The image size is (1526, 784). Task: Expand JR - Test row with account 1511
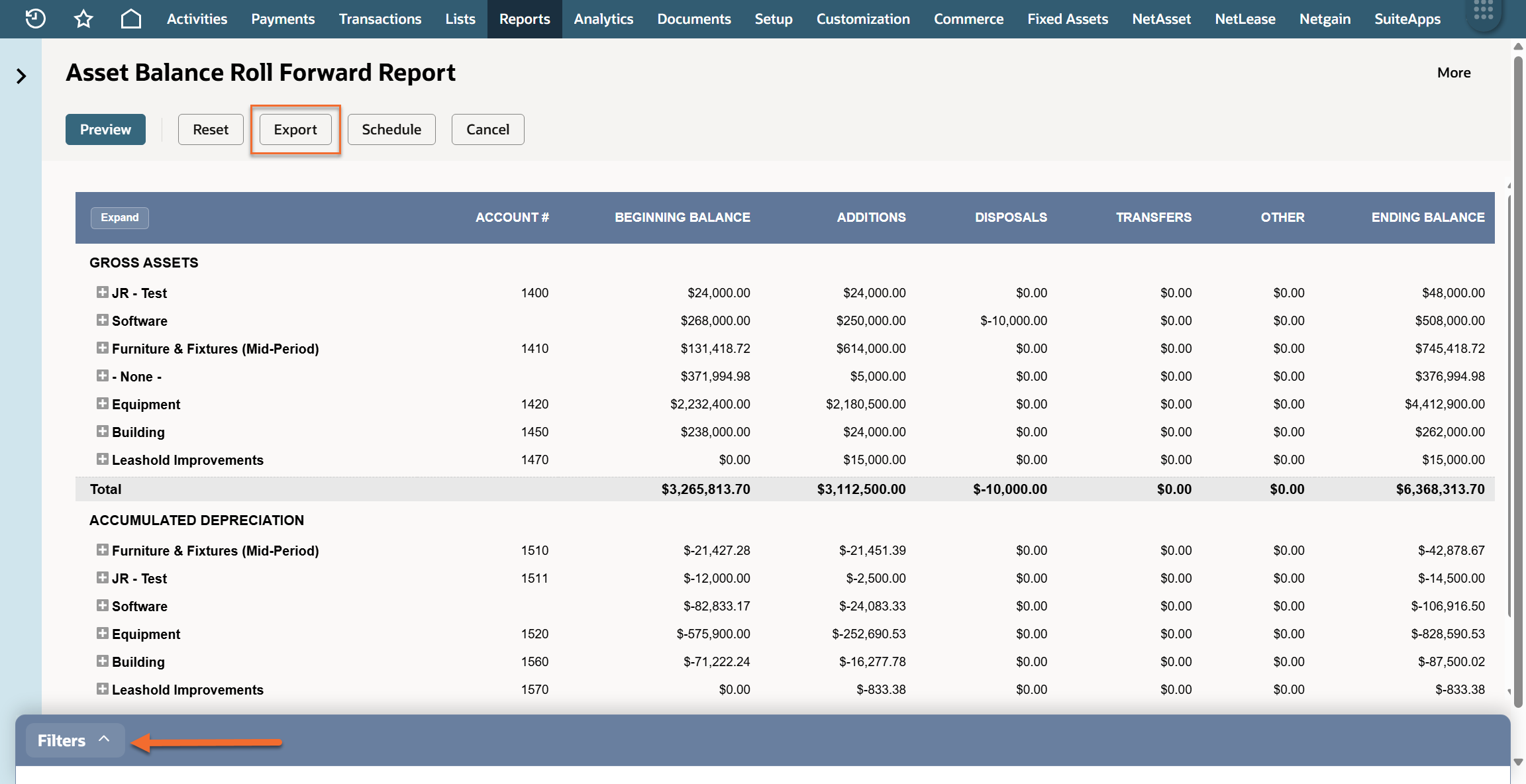103,578
